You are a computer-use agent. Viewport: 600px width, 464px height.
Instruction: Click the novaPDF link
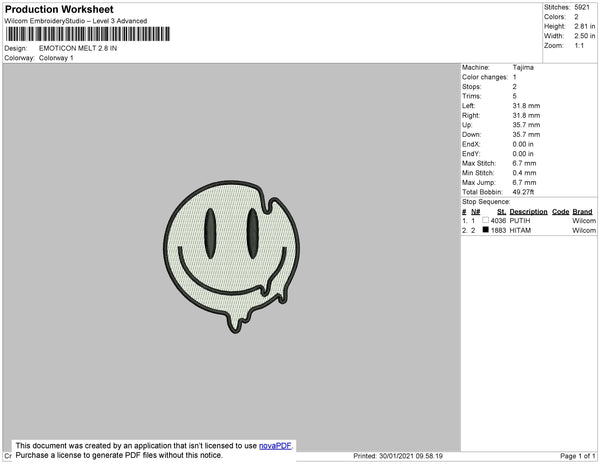click(x=275, y=446)
